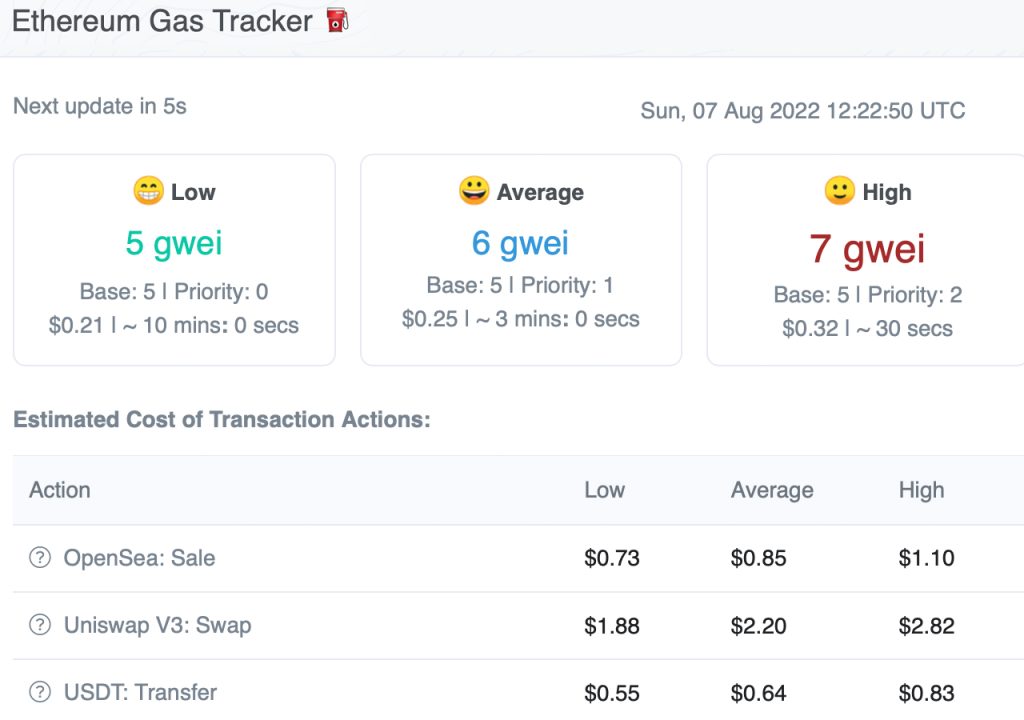Image resolution: width=1024 pixels, height=720 pixels.
Task: Open the help tooltip for Uniswap V3: Swap
Action: [40, 624]
